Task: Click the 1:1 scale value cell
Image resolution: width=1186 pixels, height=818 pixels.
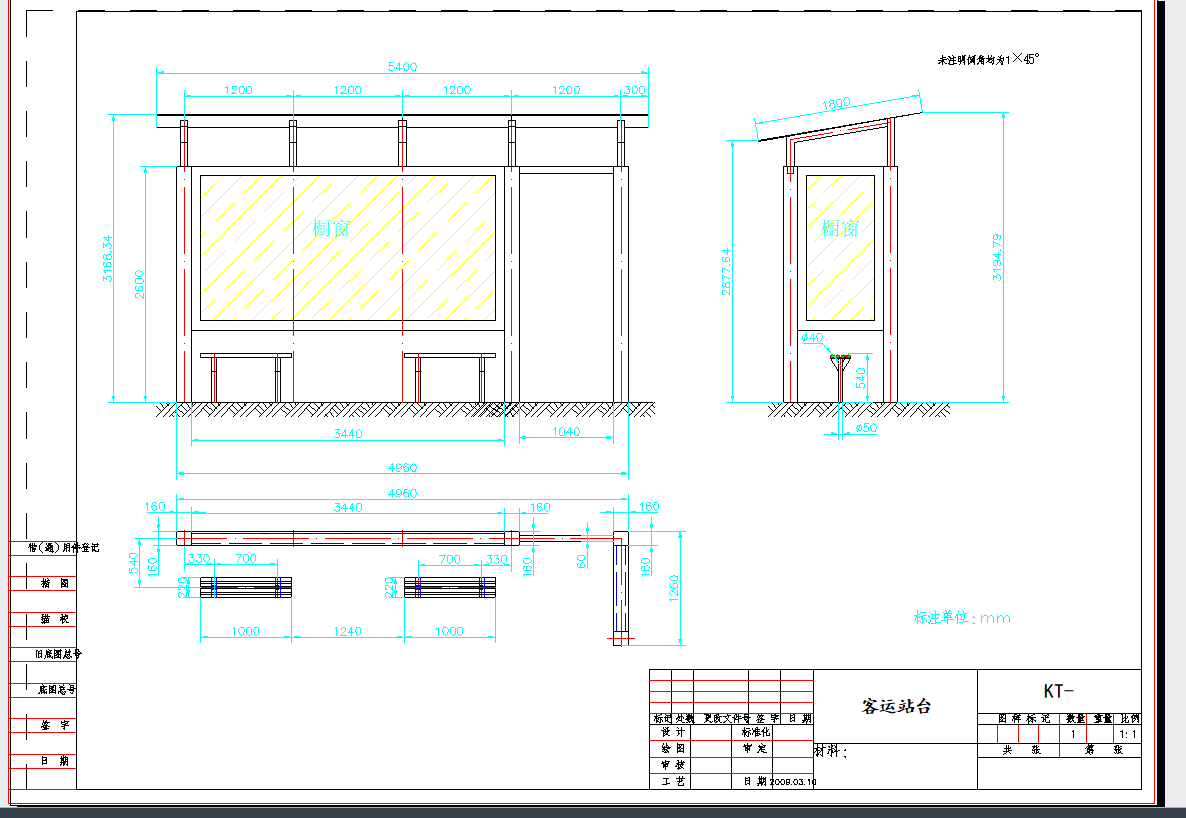Action: (1127, 733)
